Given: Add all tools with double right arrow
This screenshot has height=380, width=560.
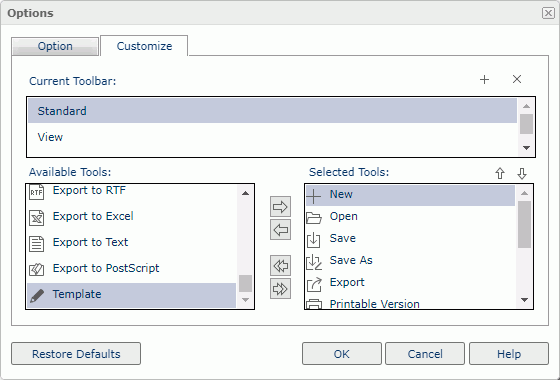Looking at the screenshot, I should [280, 289].
